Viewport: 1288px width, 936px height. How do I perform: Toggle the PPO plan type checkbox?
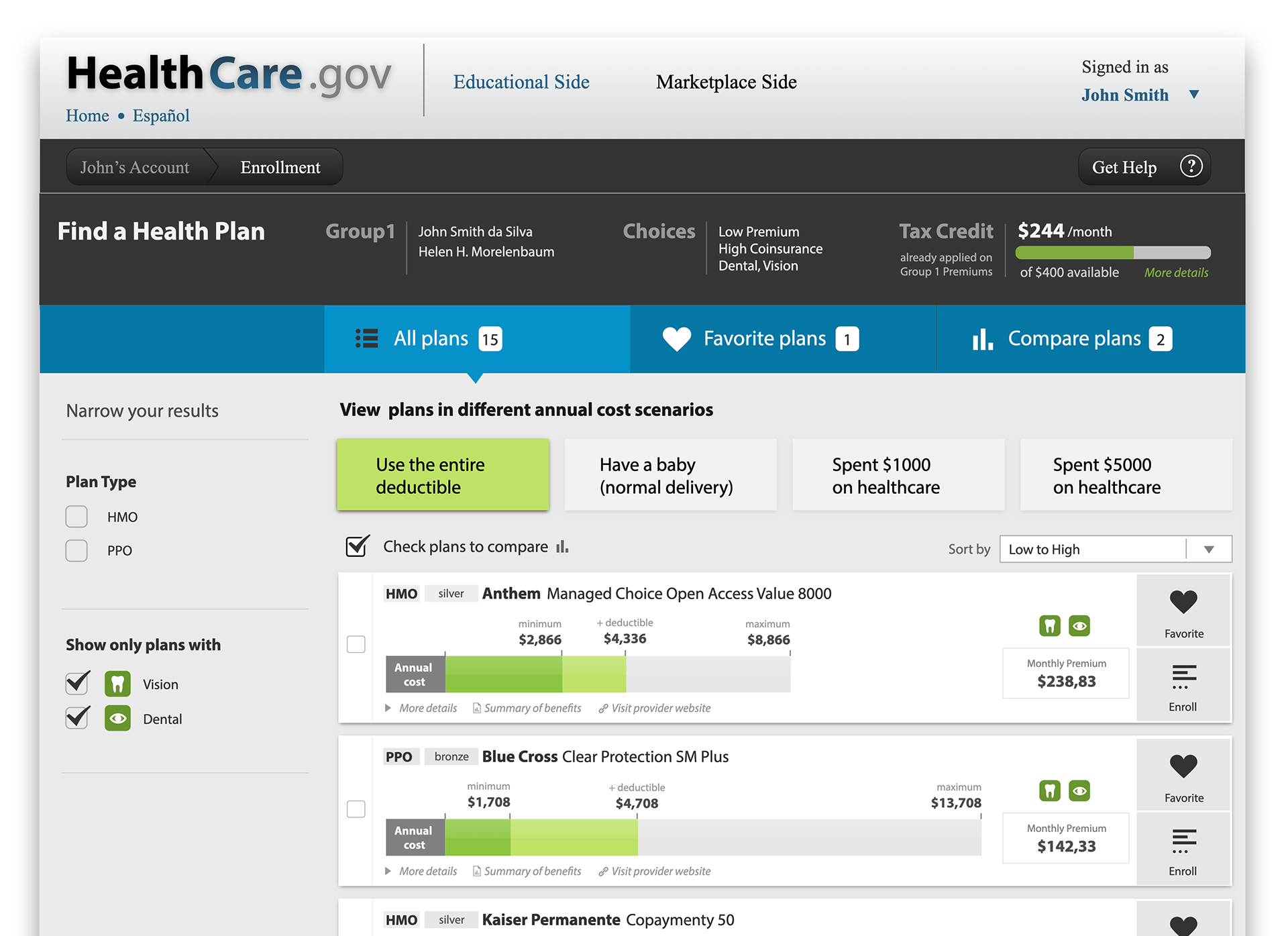click(x=76, y=550)
